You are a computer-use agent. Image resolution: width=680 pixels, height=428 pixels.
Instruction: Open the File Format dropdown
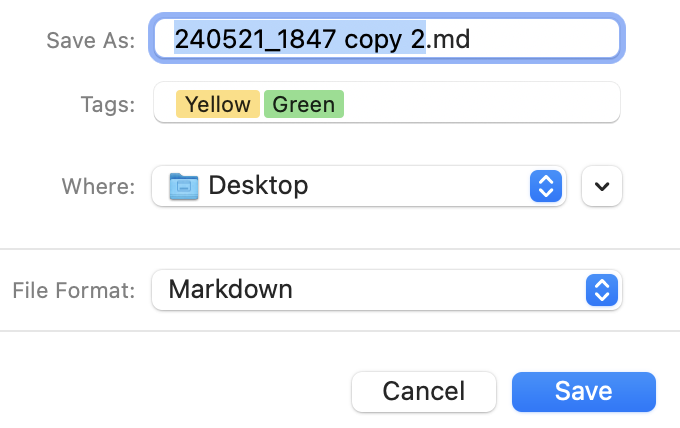(386, 290)
